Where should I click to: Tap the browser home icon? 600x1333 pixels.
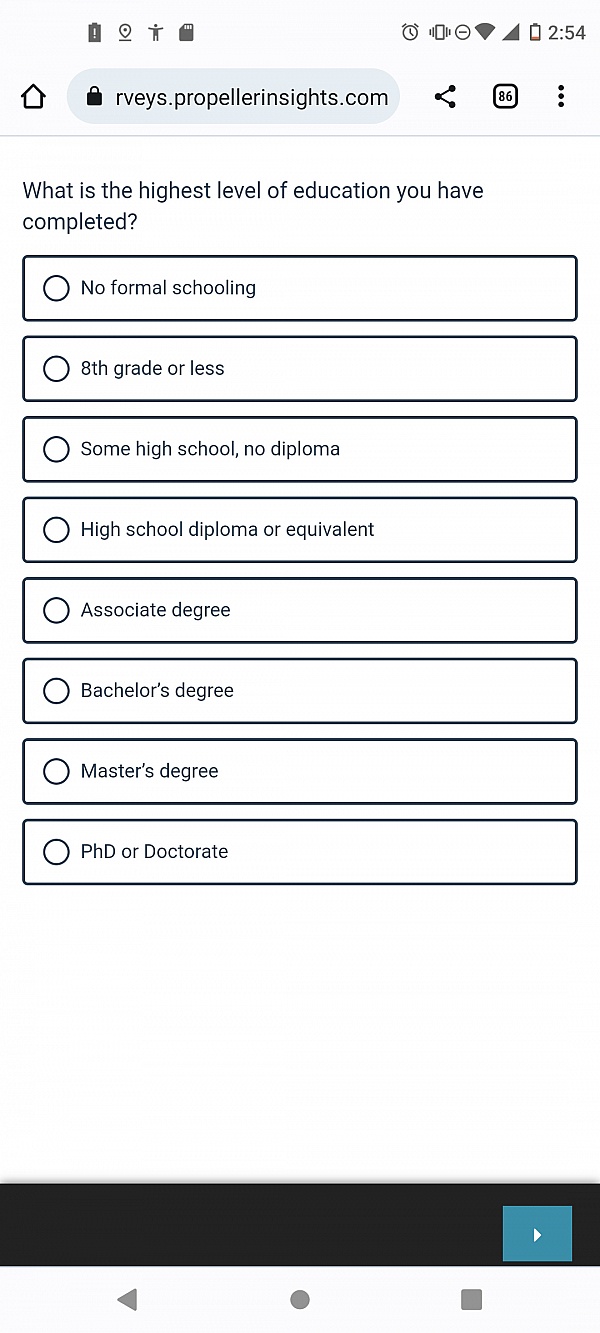[x=33, y=97]
